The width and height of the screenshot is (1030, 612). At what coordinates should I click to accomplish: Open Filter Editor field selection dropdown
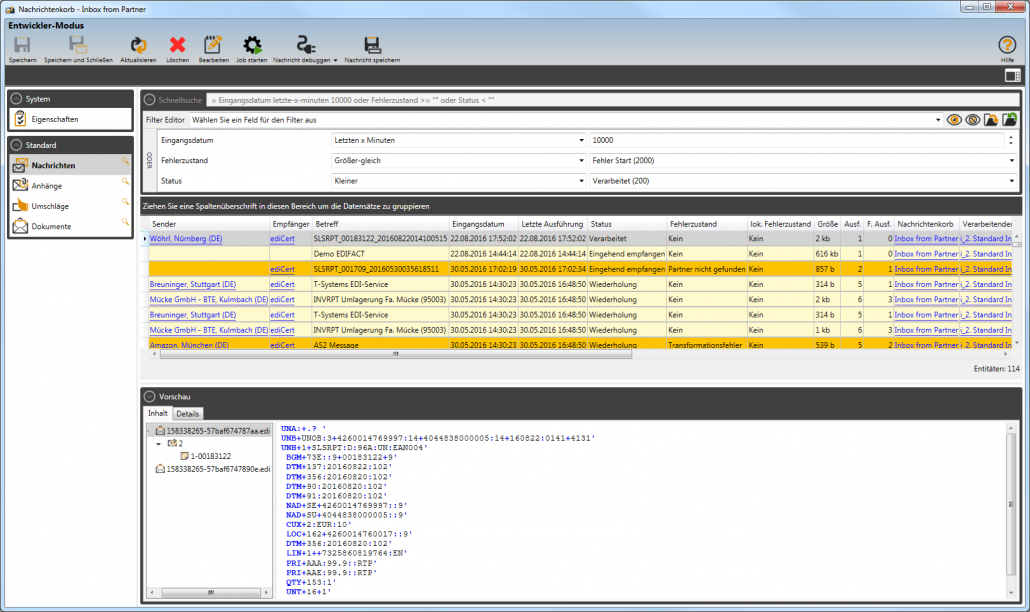click(x=937, y=120)
